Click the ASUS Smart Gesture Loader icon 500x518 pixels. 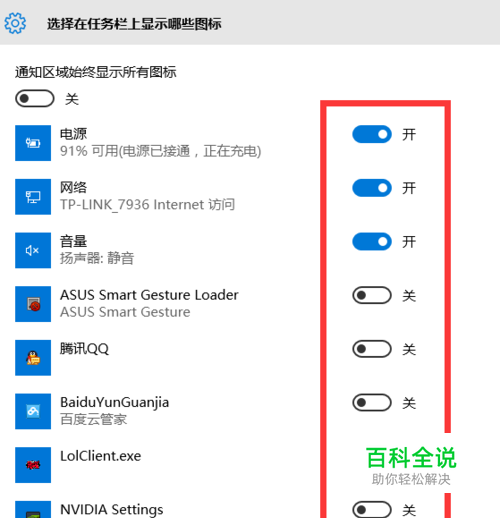(x=33, y=304)
